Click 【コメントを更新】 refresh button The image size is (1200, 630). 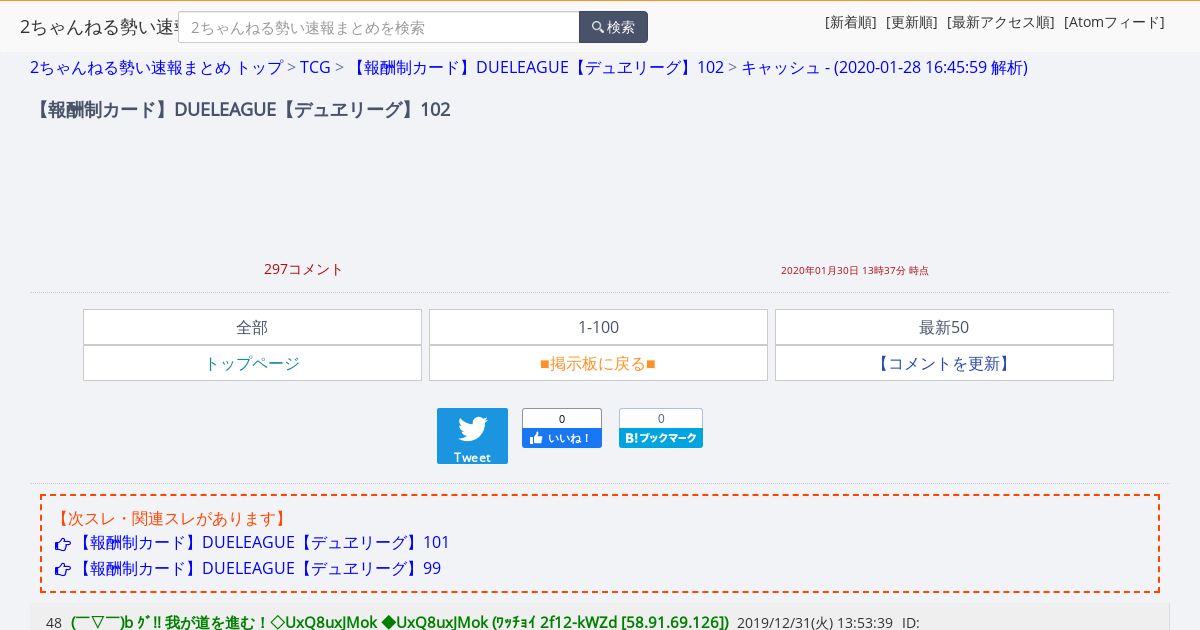944,363
